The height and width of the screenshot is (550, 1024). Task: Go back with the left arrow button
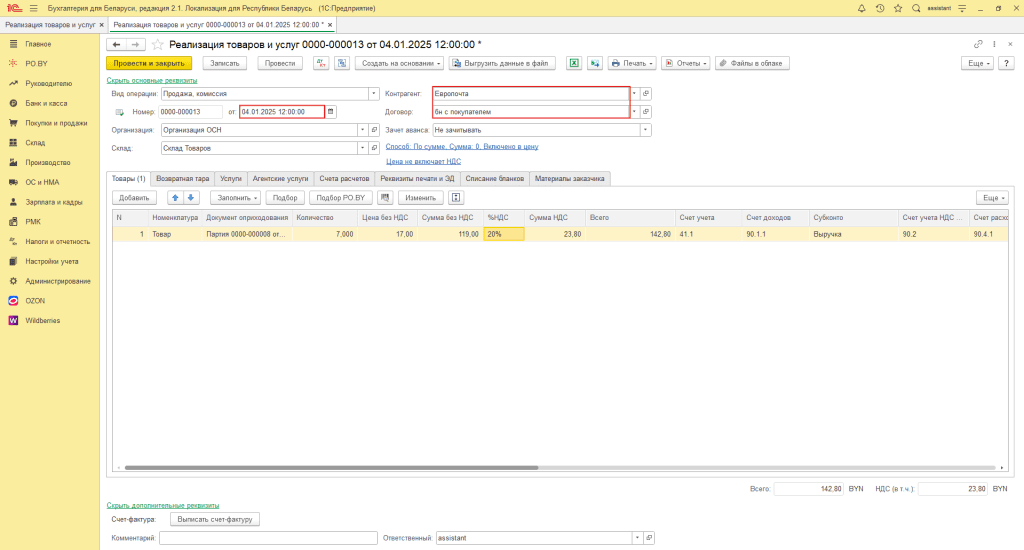[x=116, y=44]
